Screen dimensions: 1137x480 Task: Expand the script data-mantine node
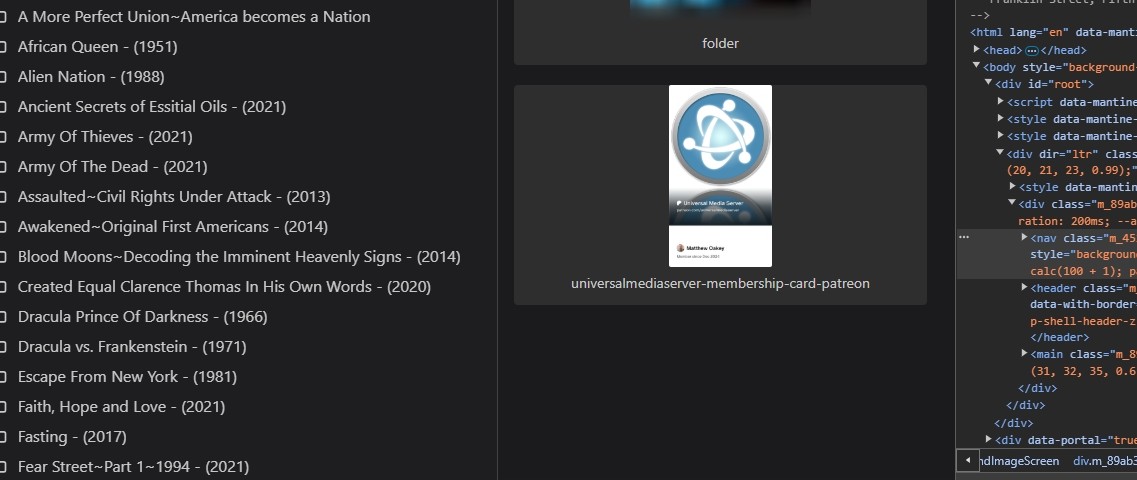[1001, 101]
